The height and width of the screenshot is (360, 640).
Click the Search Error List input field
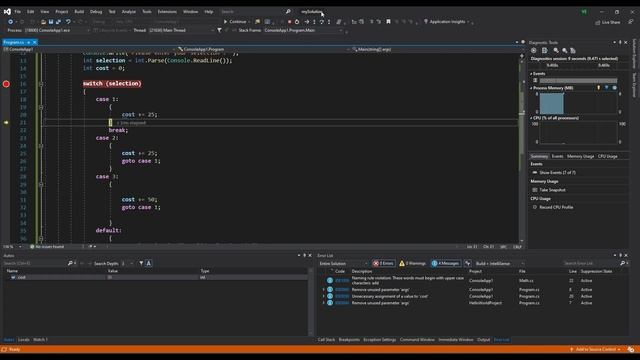click(591, 263)
